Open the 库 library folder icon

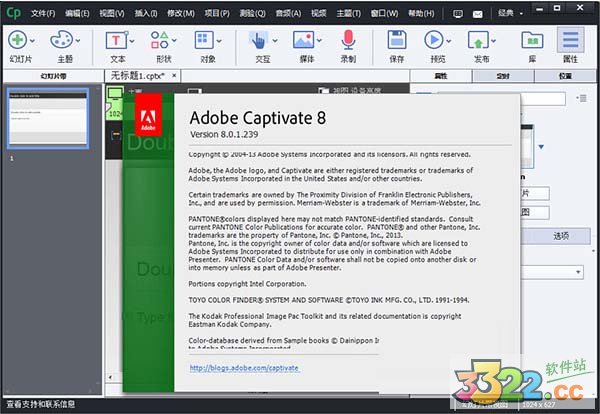tap(532, 40)
